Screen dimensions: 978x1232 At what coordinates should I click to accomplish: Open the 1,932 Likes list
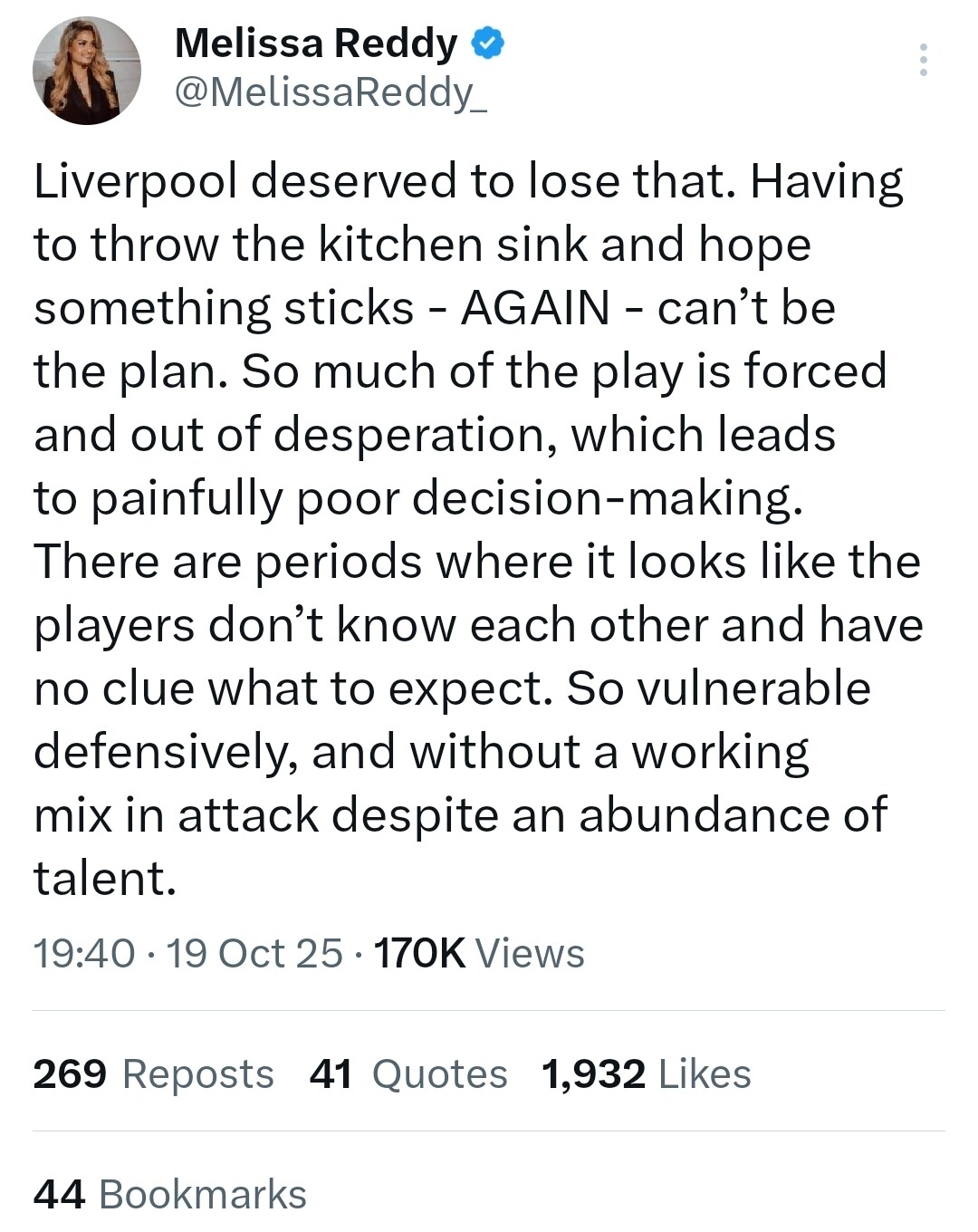tap(646, 1074)
